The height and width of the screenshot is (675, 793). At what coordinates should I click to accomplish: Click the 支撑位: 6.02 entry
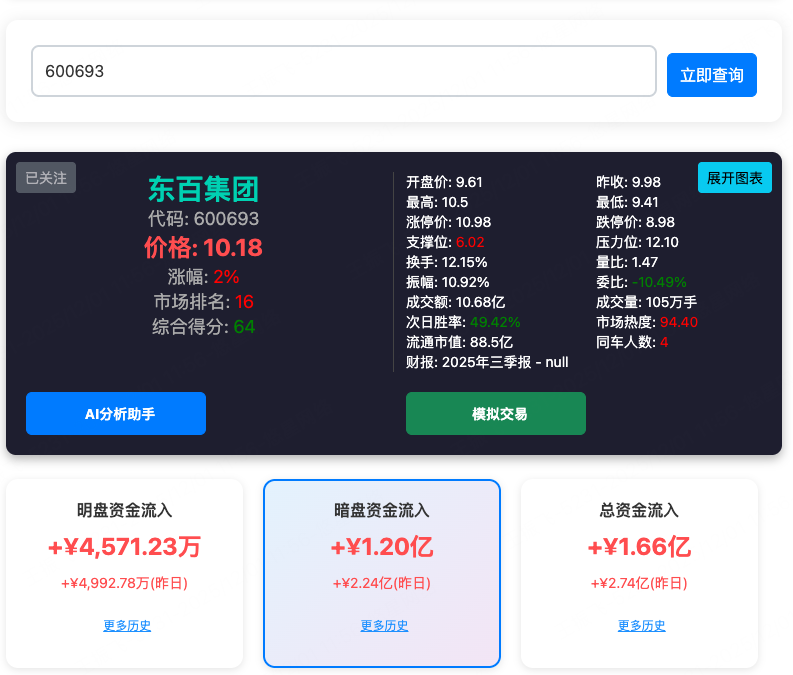pyautogui.click(x=445, y=242)
